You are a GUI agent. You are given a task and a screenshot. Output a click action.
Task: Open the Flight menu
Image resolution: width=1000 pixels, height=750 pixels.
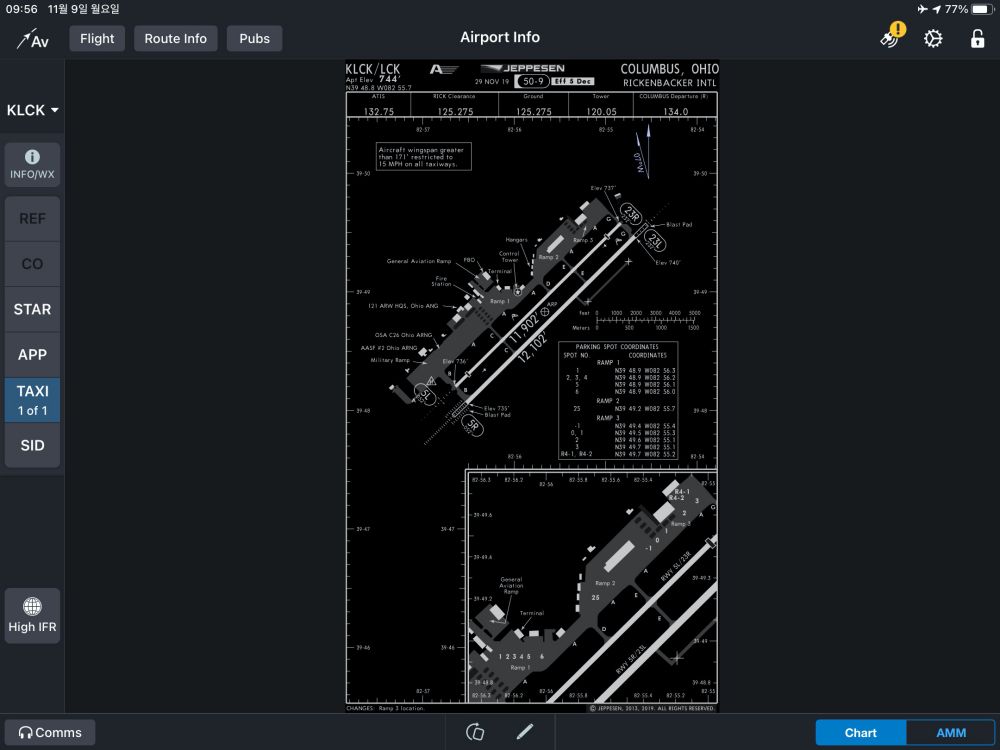[x=97, y=39]
